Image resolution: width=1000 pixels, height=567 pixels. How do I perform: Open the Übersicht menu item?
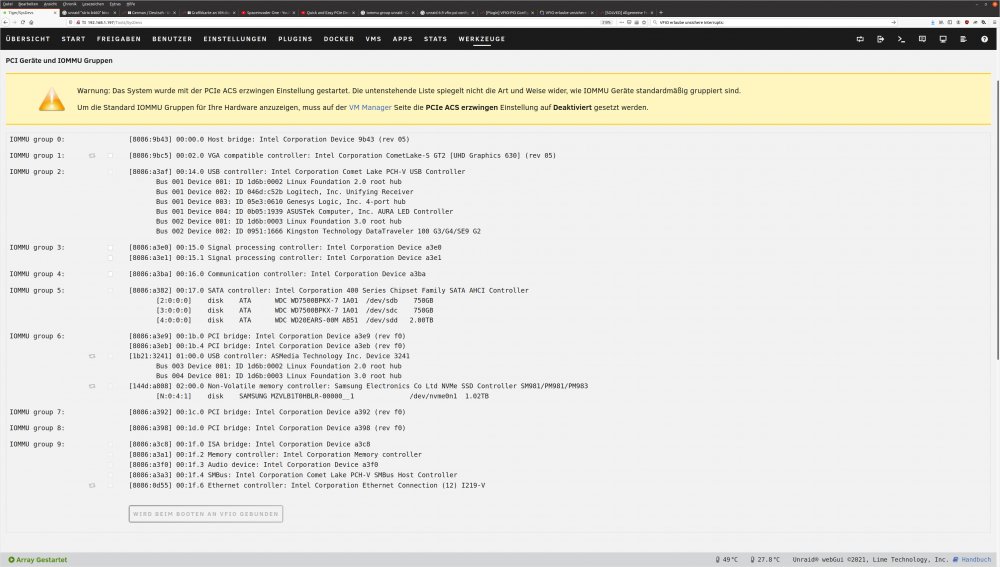(x=27, y=39)
